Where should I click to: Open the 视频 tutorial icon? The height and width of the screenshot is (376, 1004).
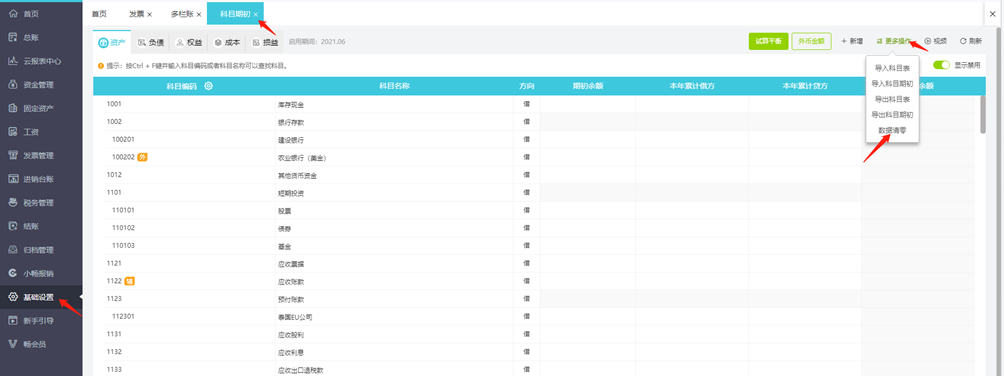(928, 41)
